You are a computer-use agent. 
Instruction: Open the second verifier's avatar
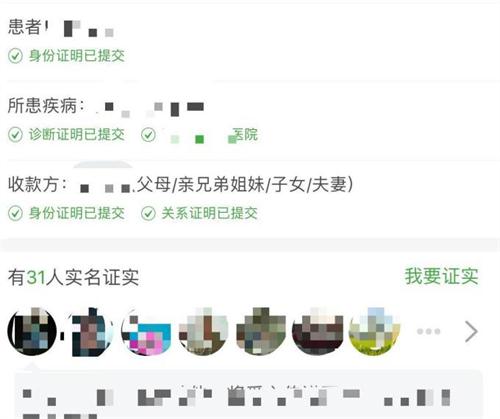[90, 332]
